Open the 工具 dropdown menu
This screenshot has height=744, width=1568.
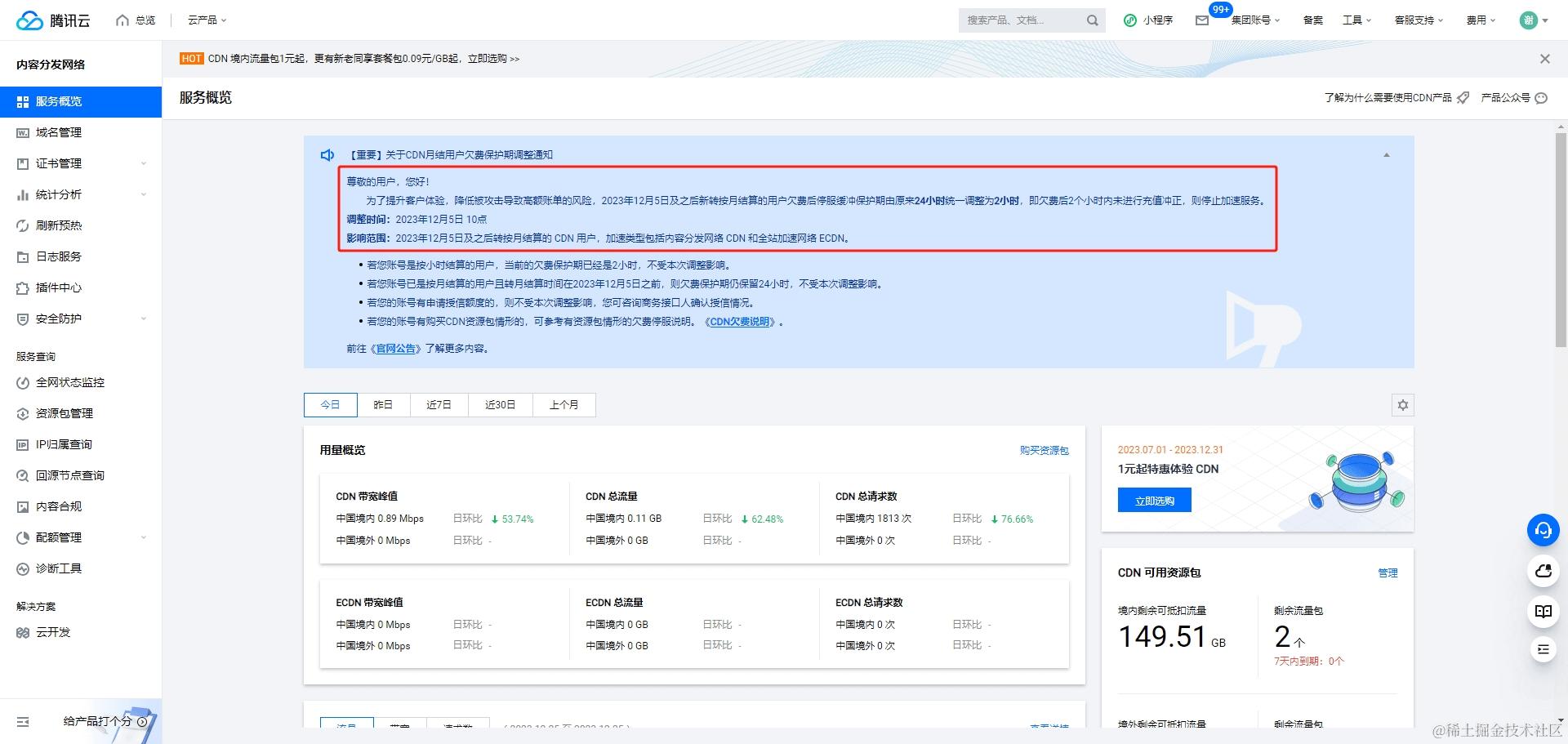click(x=1356, y=20)
